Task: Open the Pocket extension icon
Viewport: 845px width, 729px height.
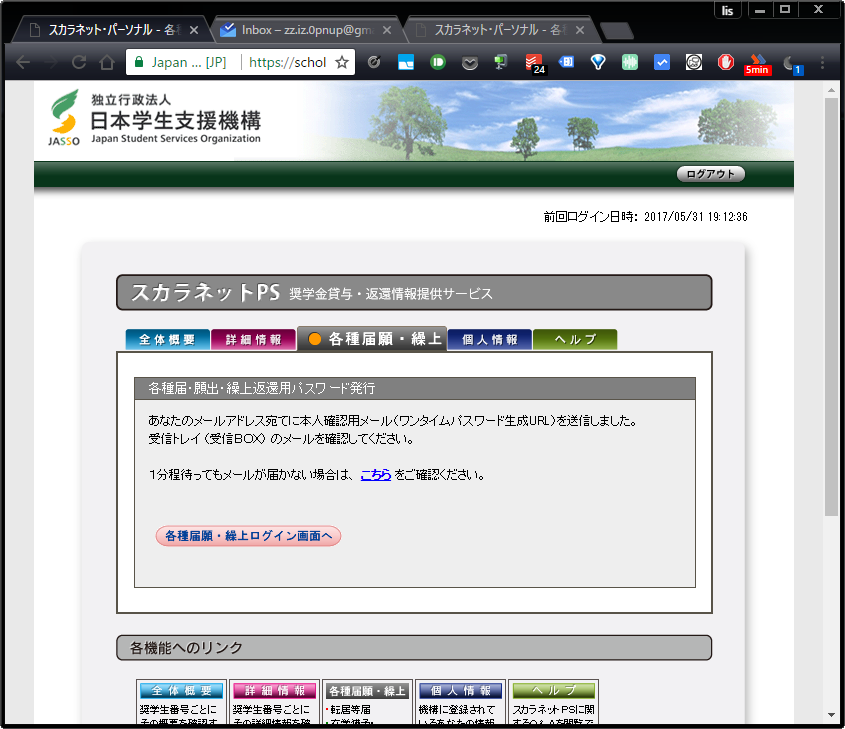Action: tap(470, 63)
